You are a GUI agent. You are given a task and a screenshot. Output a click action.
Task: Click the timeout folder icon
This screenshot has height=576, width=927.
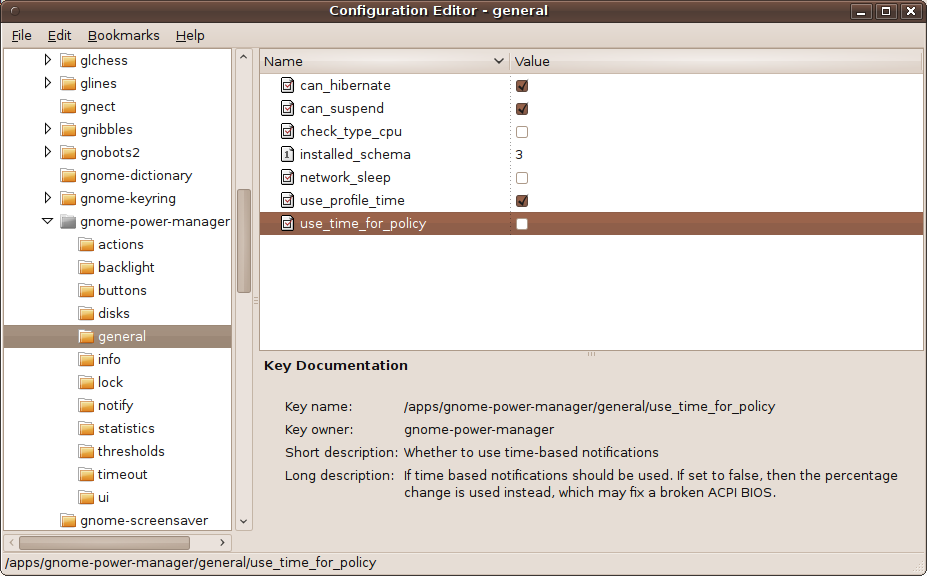coord(86,475)
